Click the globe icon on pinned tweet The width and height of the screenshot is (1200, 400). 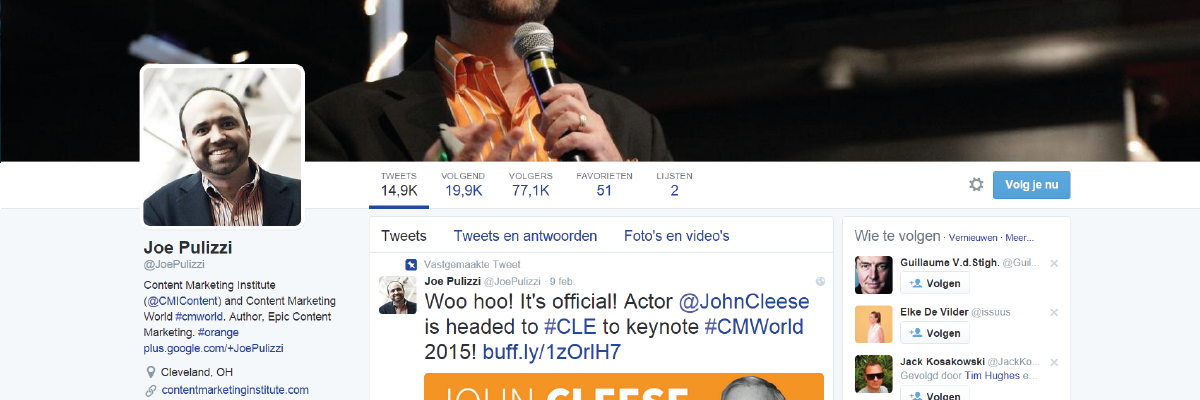pyautogui.click(x=819, y=281)
